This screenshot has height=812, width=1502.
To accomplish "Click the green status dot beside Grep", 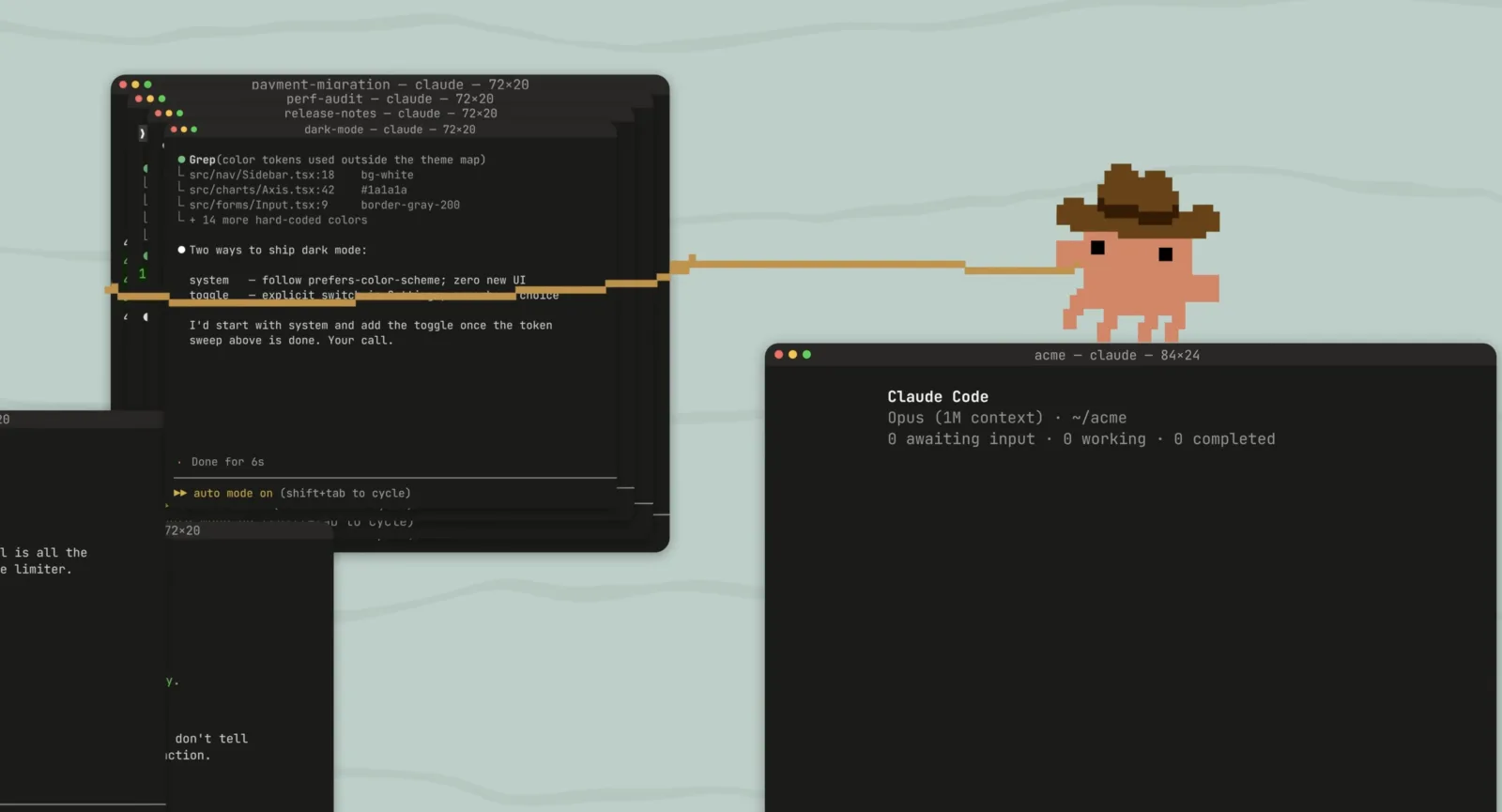I will coord(181,160).
